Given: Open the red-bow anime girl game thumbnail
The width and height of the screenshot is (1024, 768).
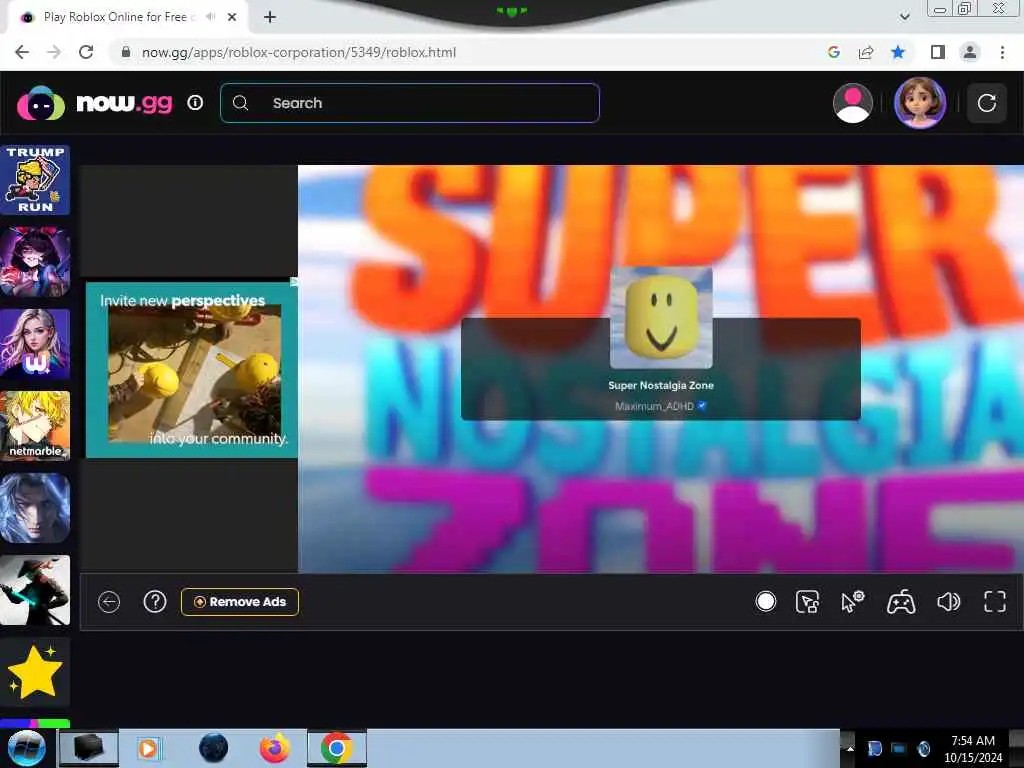Looking at the screenshot, I should pos(35,262).
